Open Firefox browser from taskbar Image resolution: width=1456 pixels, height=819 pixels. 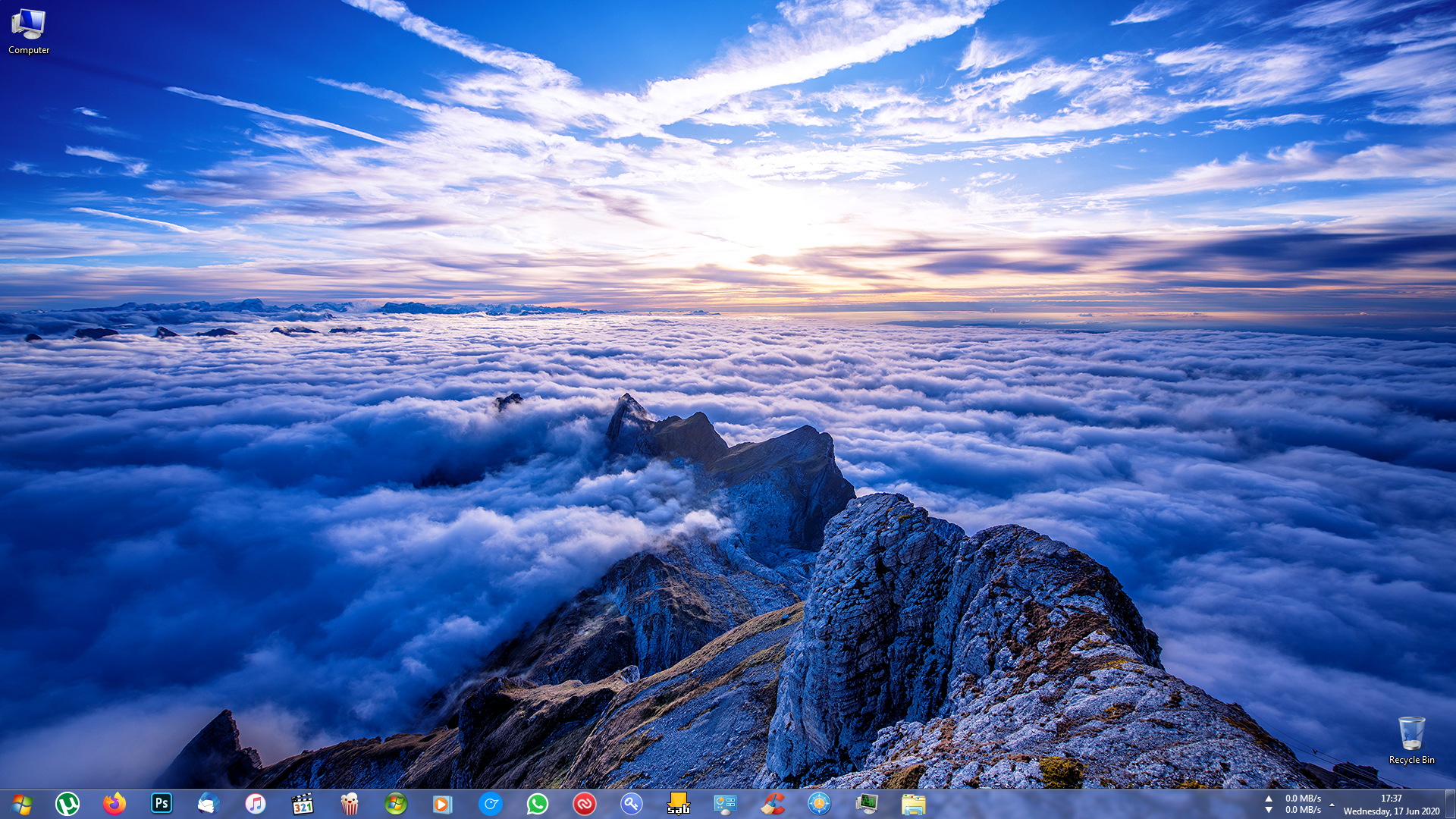click(115, 804)
